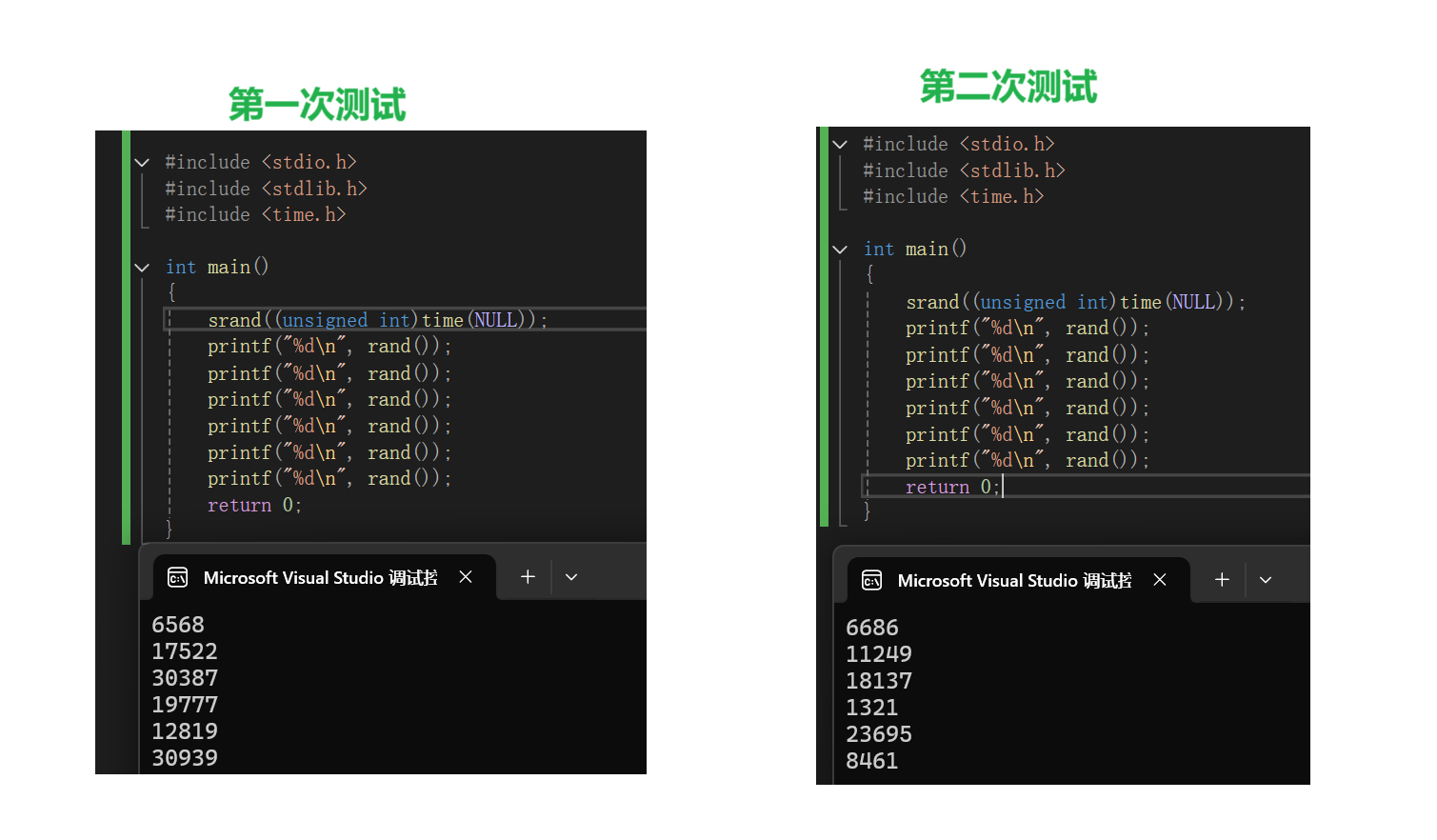Image resolution: width=1437 pixels, height=840 pixels.
Task: Click 'int main()' in the right editor
Action: (x=915, y=250)
